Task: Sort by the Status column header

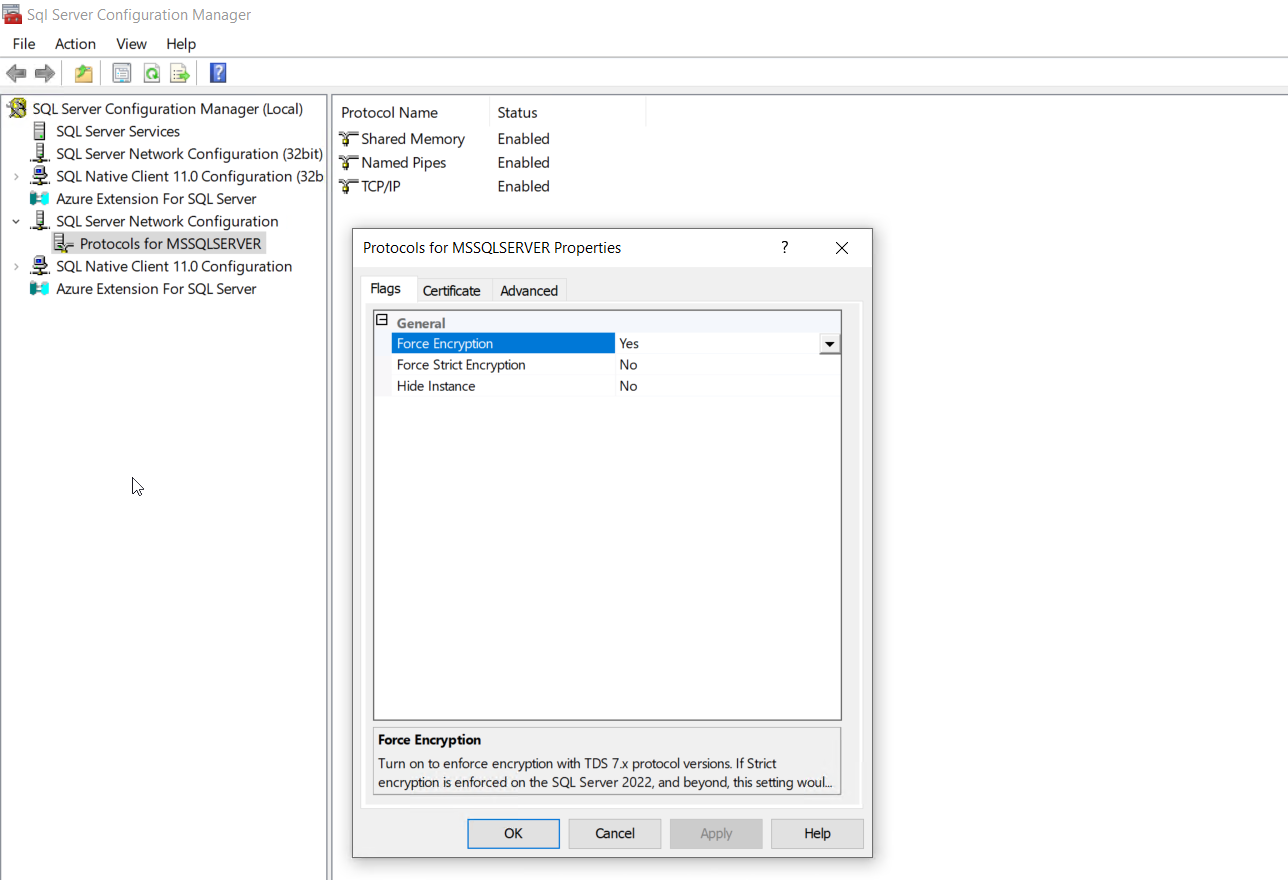Action: click(568, 113)
